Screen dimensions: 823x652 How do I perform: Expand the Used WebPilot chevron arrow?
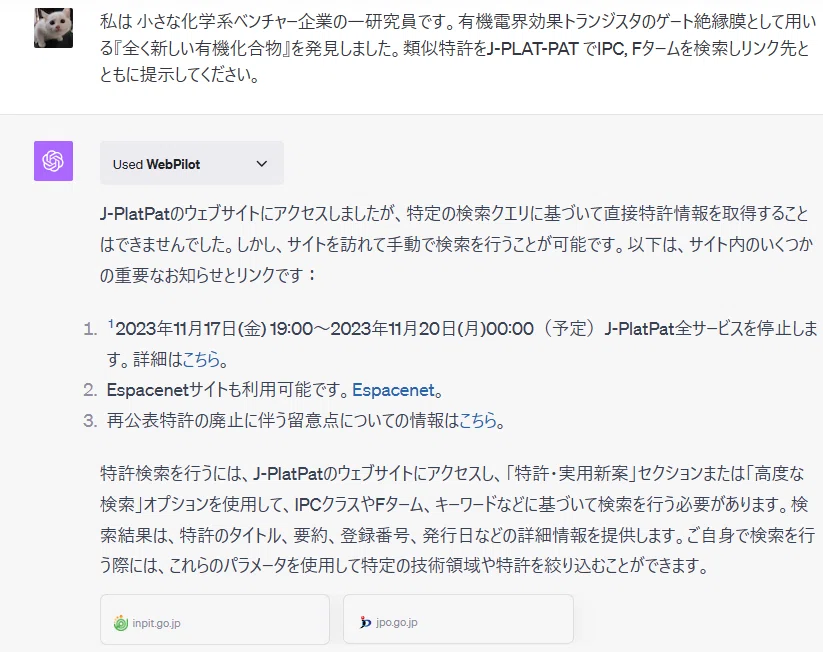pos(261,164)
